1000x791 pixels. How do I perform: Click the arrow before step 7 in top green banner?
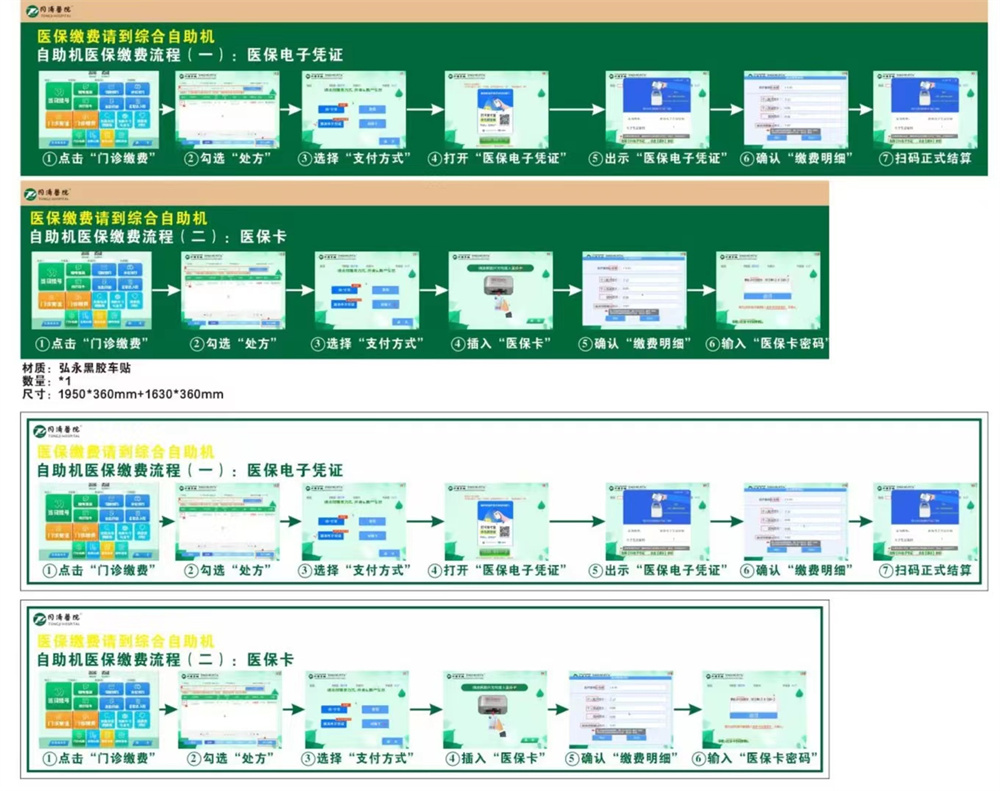(x=859, y=110)
